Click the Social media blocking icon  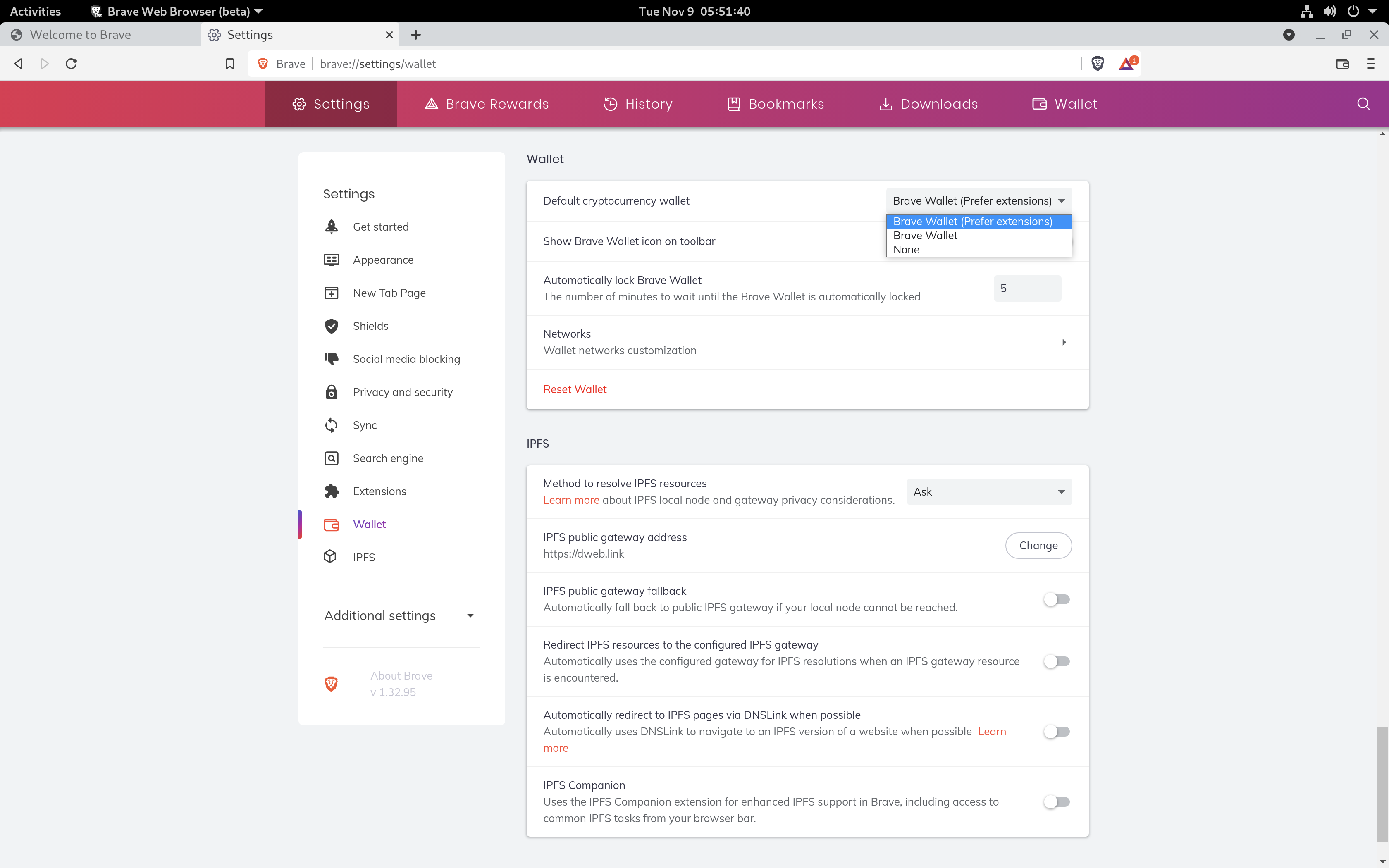[332, 359]
